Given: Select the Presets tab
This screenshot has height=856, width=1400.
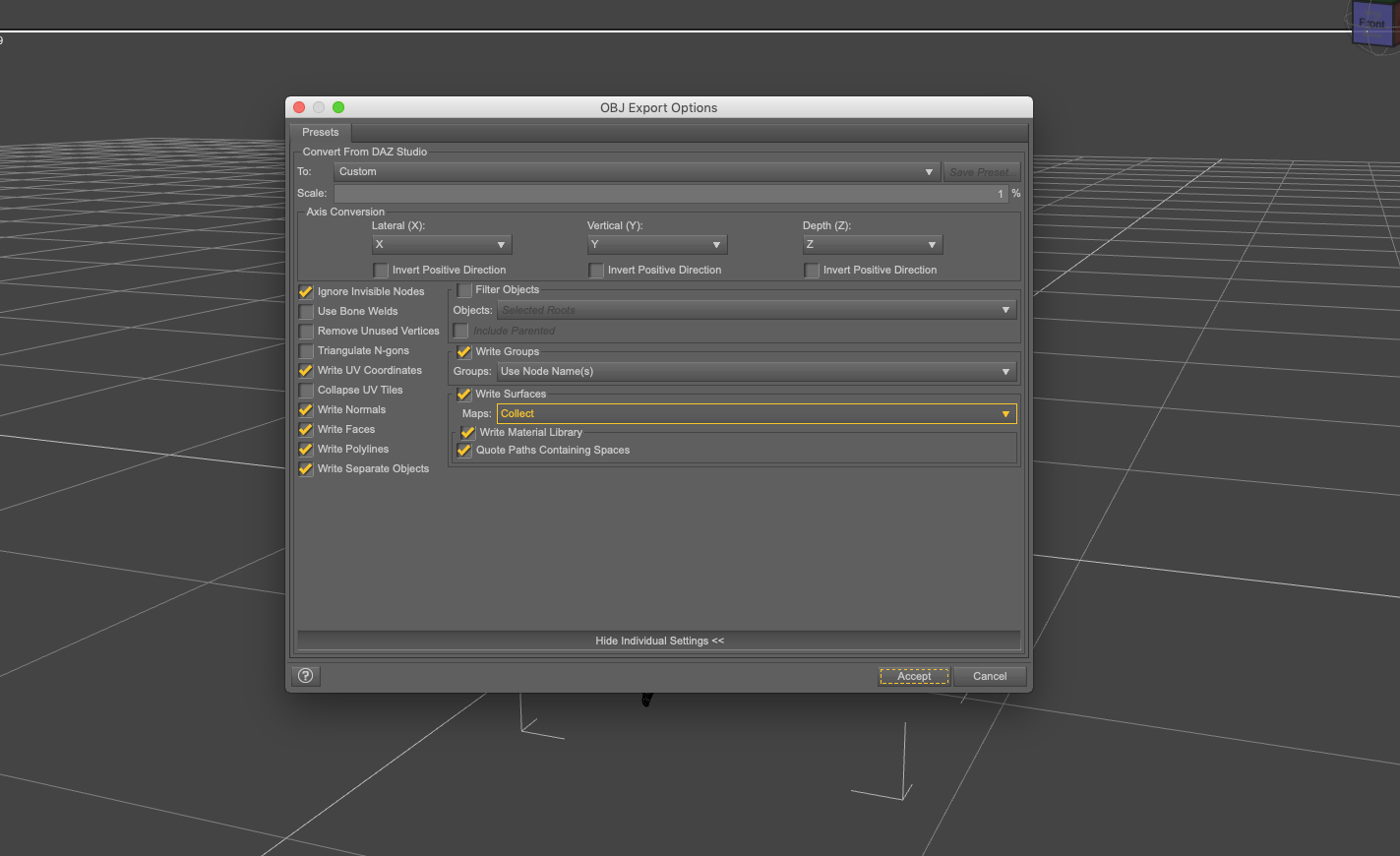Looking at the screenshot, I should coord(321,132).
